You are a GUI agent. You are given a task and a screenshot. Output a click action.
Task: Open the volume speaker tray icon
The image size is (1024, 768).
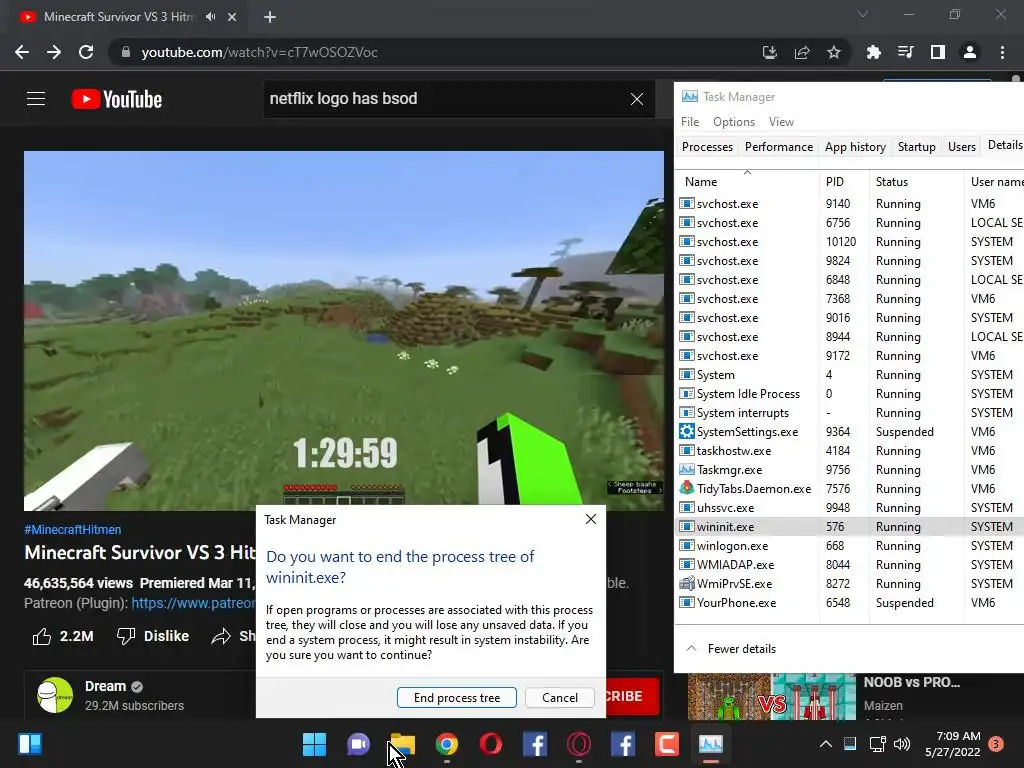coord(902,744)
